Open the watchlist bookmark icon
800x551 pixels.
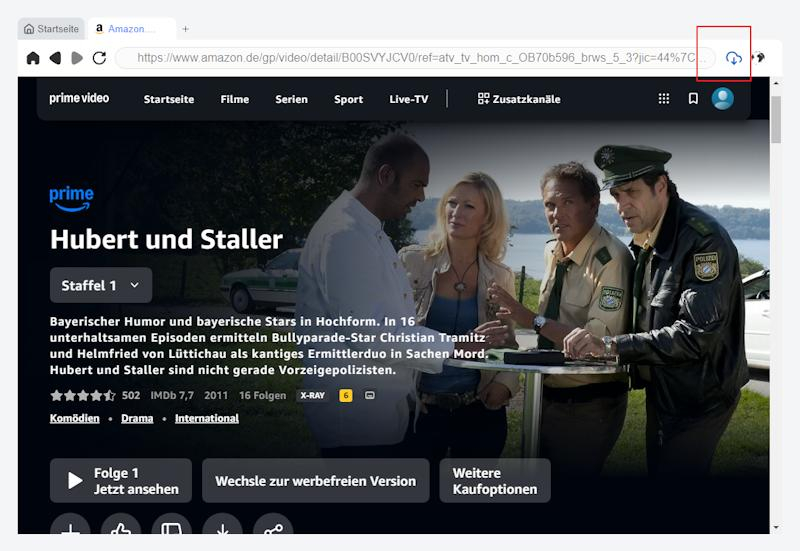[693, 99]
